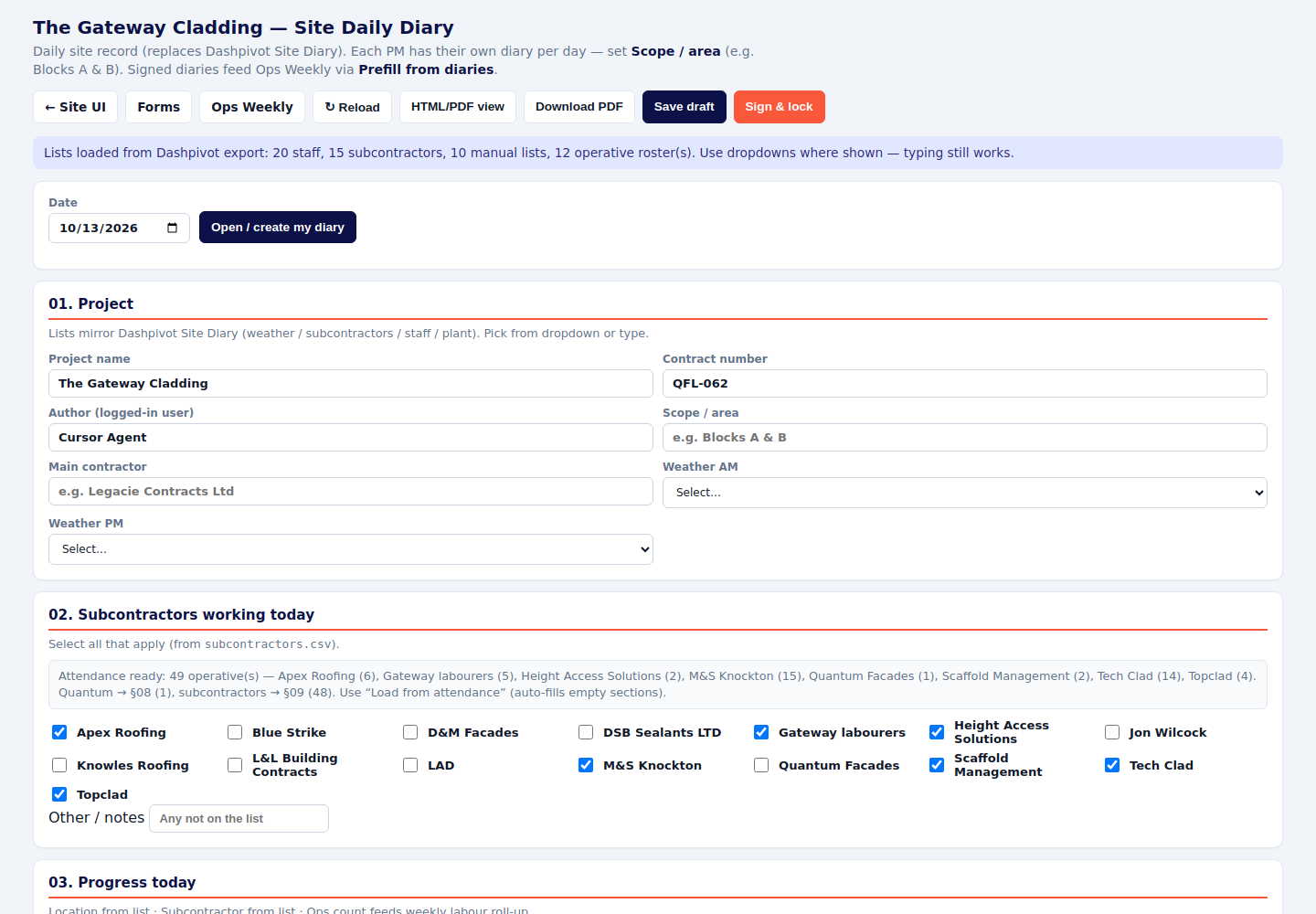Check LAD subcontractor

click(x=410, y=765)
